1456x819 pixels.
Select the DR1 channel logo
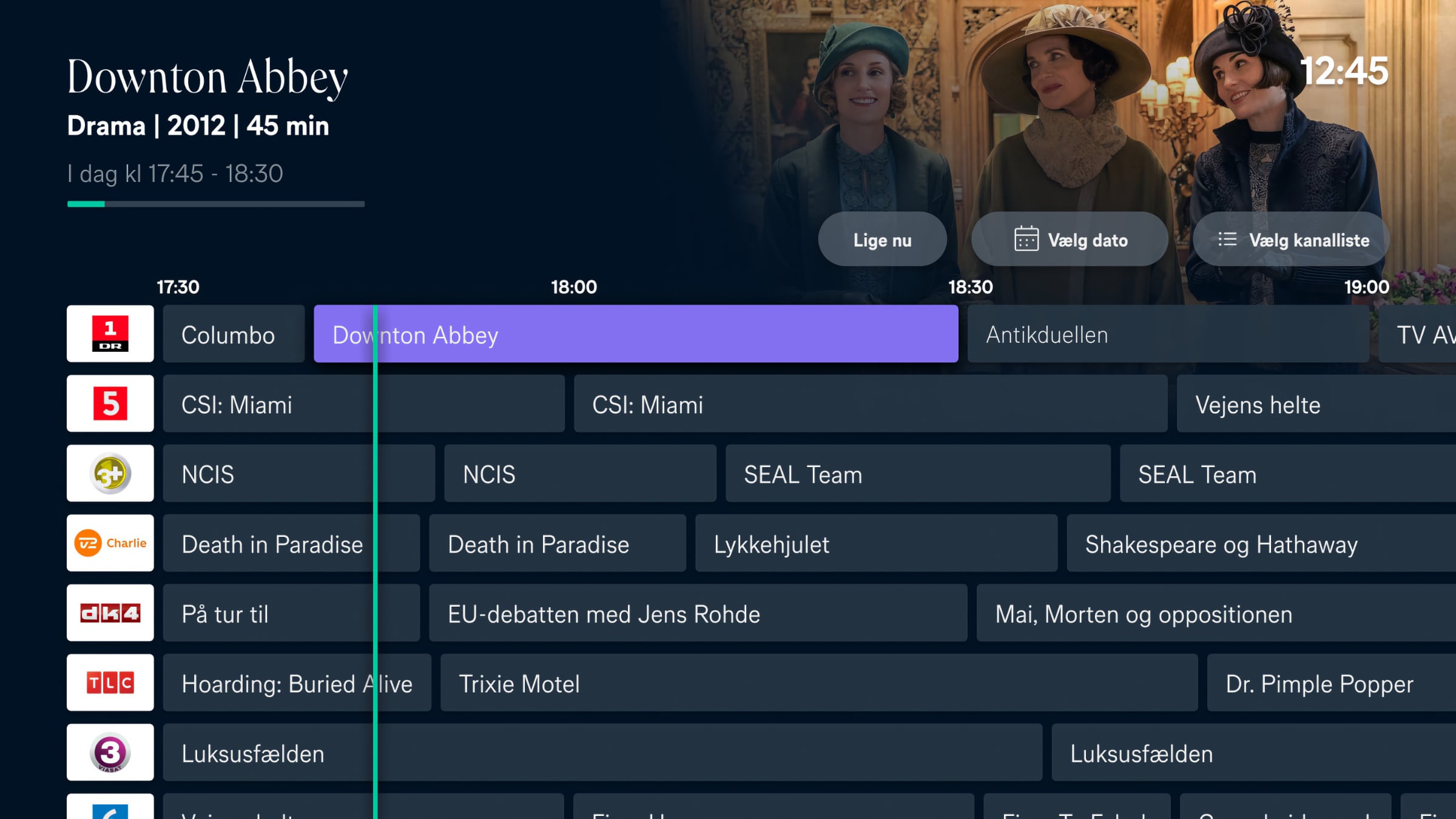pyautogui.click(x=110, y=334)
